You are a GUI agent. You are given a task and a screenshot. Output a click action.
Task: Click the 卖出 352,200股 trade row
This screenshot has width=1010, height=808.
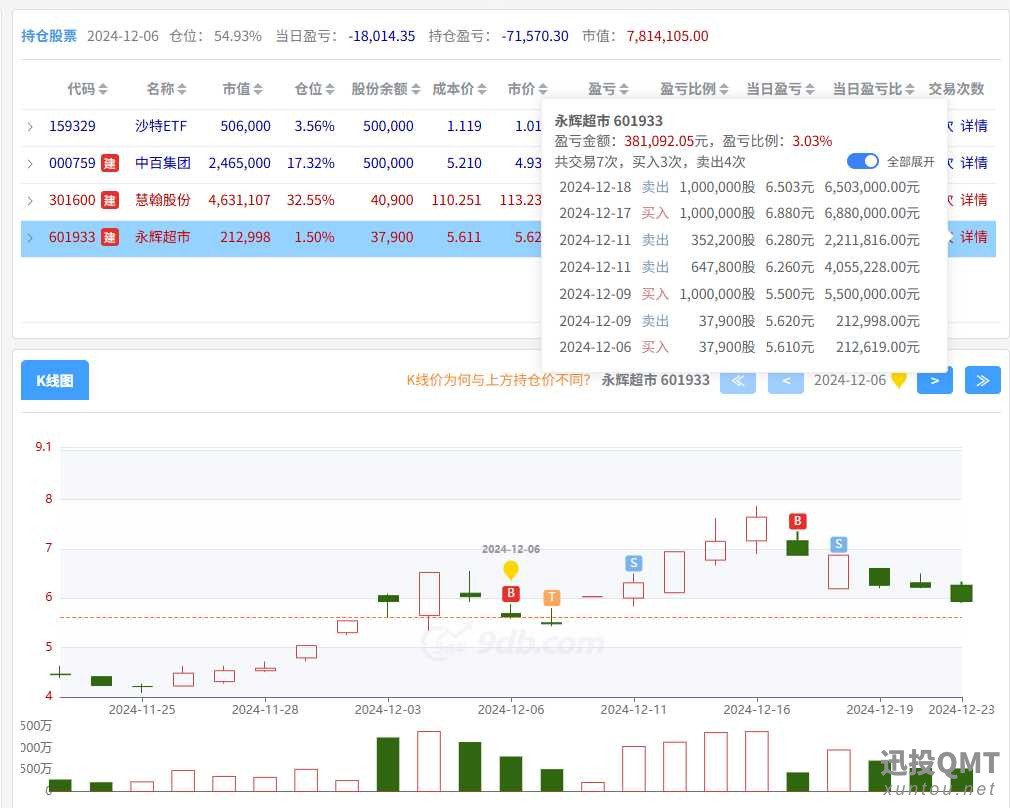click(x=739, y=240)
